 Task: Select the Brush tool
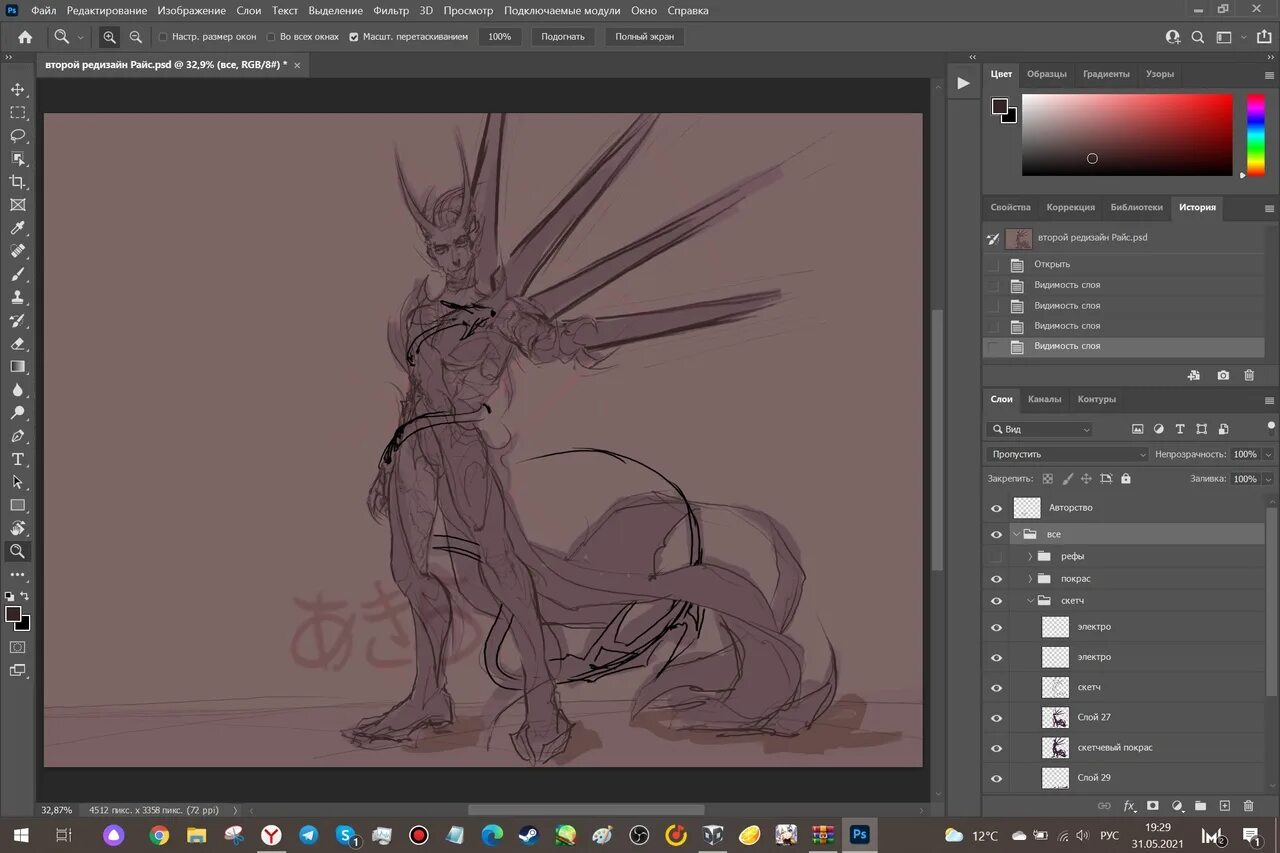[18, 274]
